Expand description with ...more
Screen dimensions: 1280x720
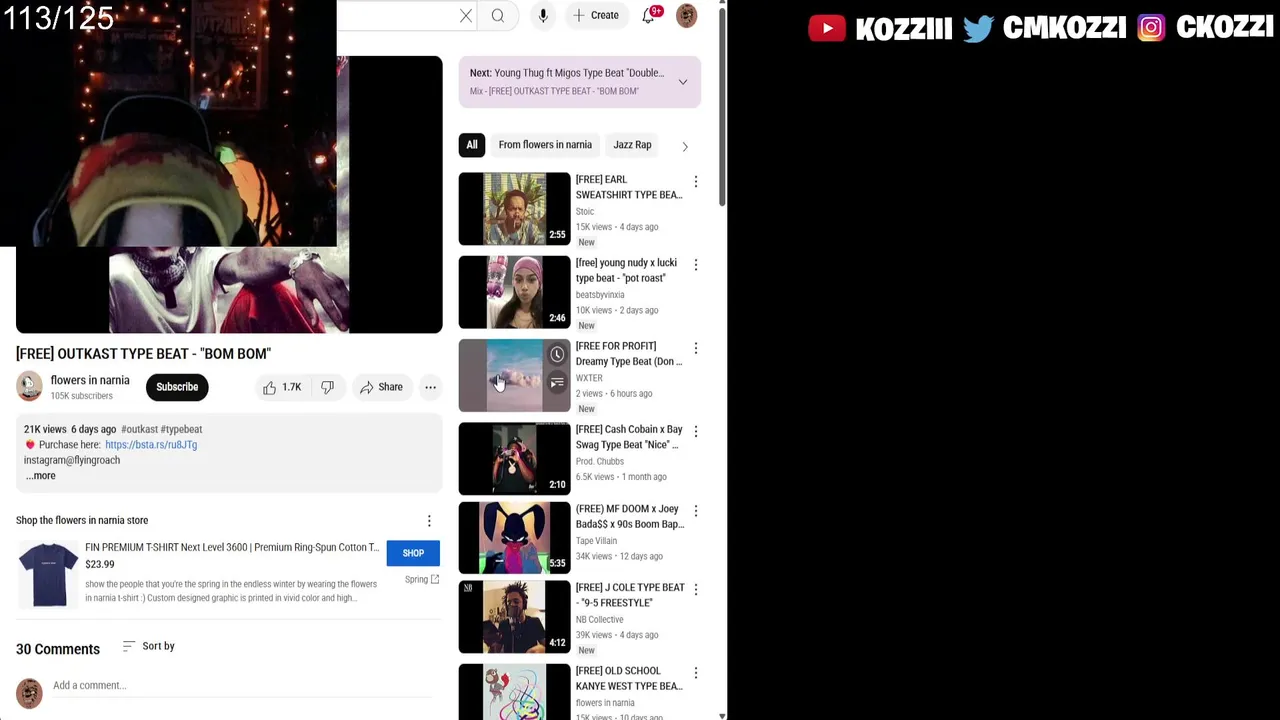click(41, 476)
